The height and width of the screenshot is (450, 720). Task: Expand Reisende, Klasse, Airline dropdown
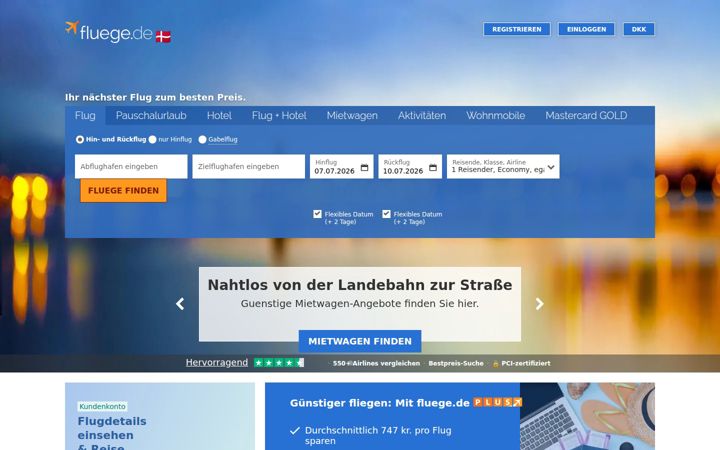[503, 166]
